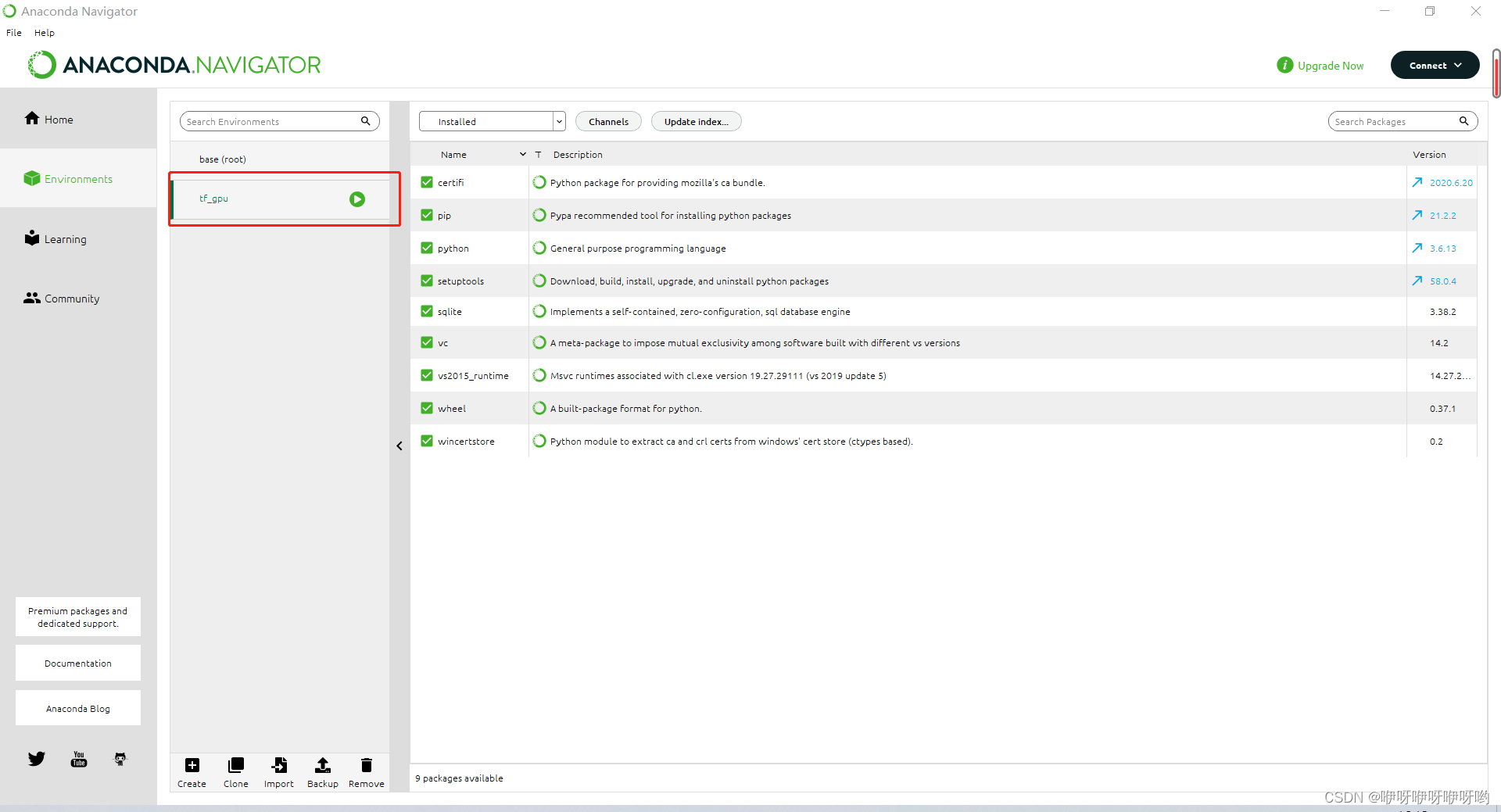Click the Anaconda Navigator logo
The width and height of the screenshot is (1501, 812).
(x=174, y=65)
